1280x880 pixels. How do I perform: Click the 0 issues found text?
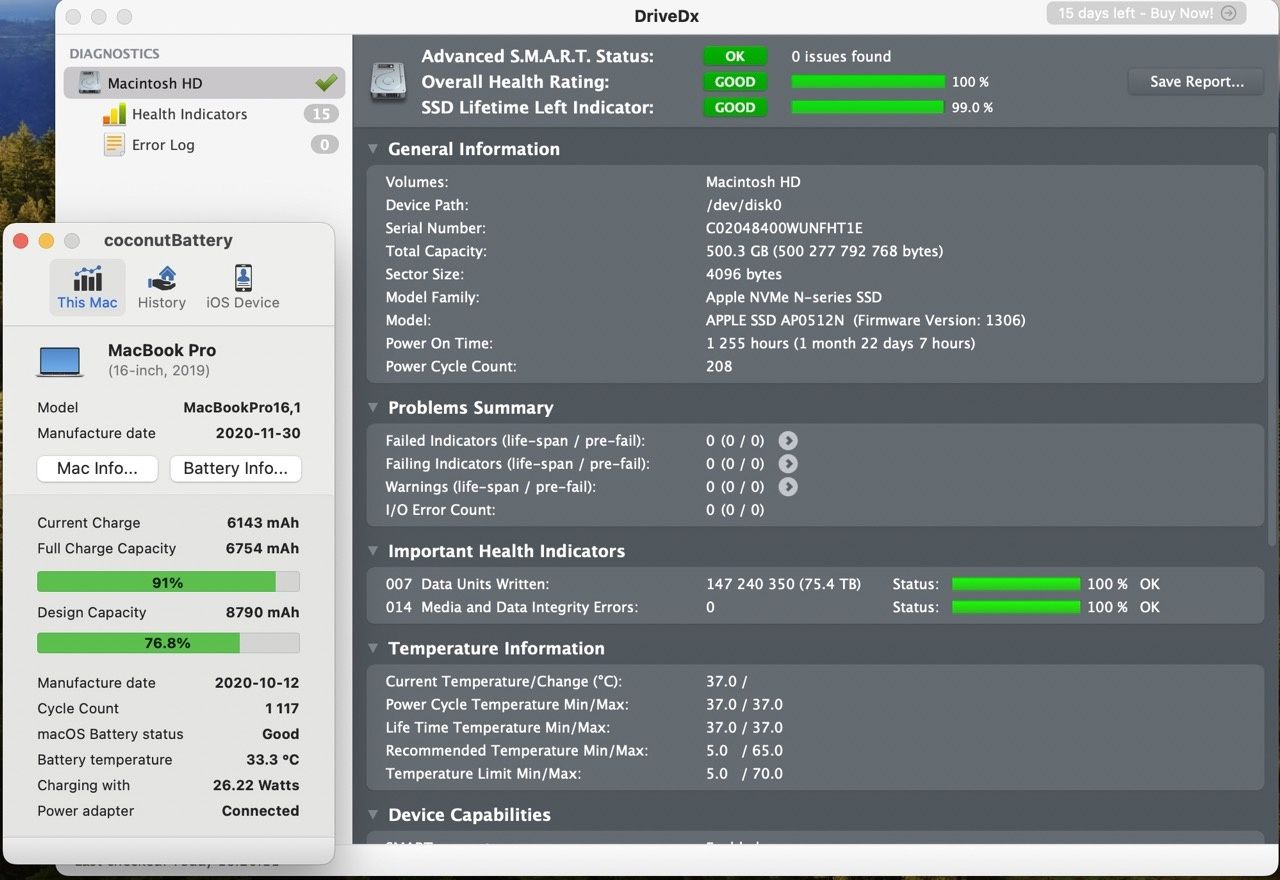click(841, 56)
